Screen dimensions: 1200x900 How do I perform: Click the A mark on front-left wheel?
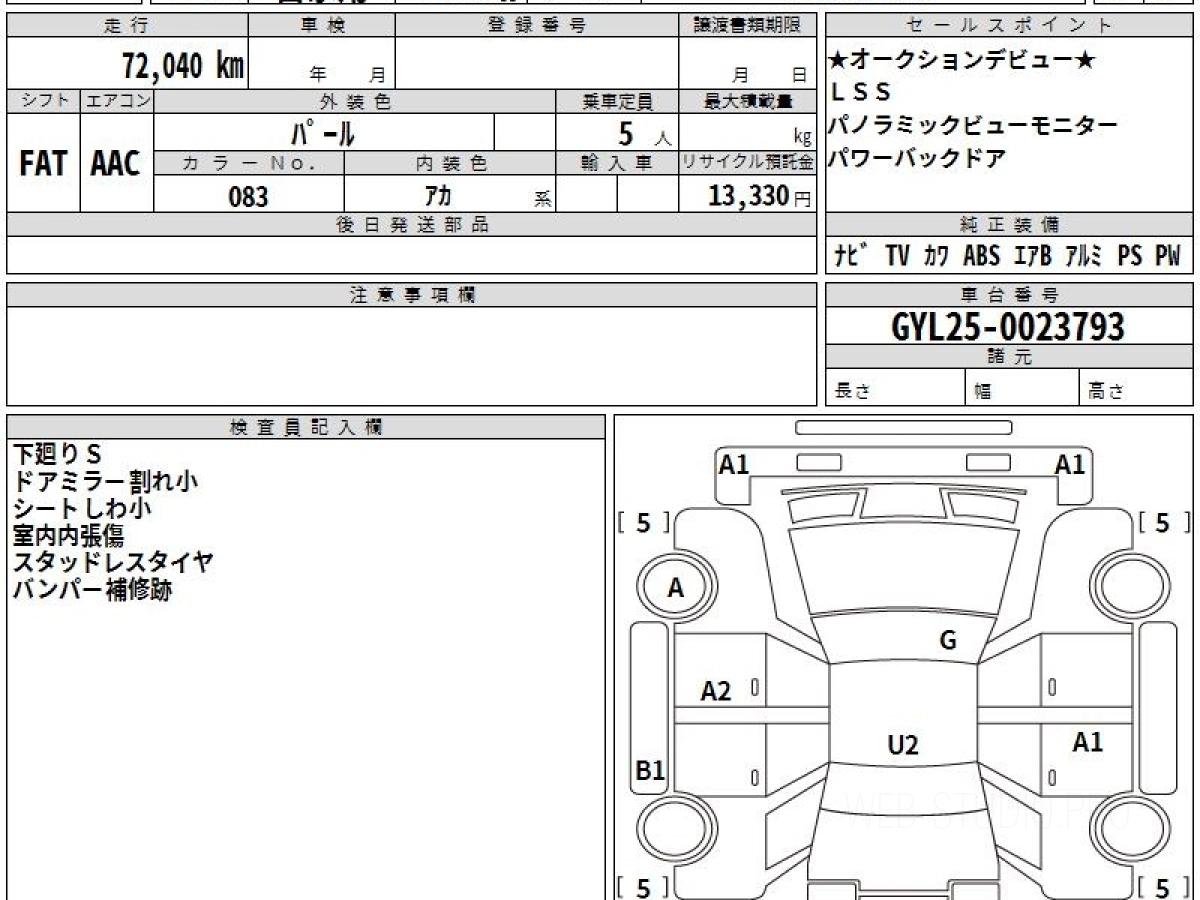(675, 589)
